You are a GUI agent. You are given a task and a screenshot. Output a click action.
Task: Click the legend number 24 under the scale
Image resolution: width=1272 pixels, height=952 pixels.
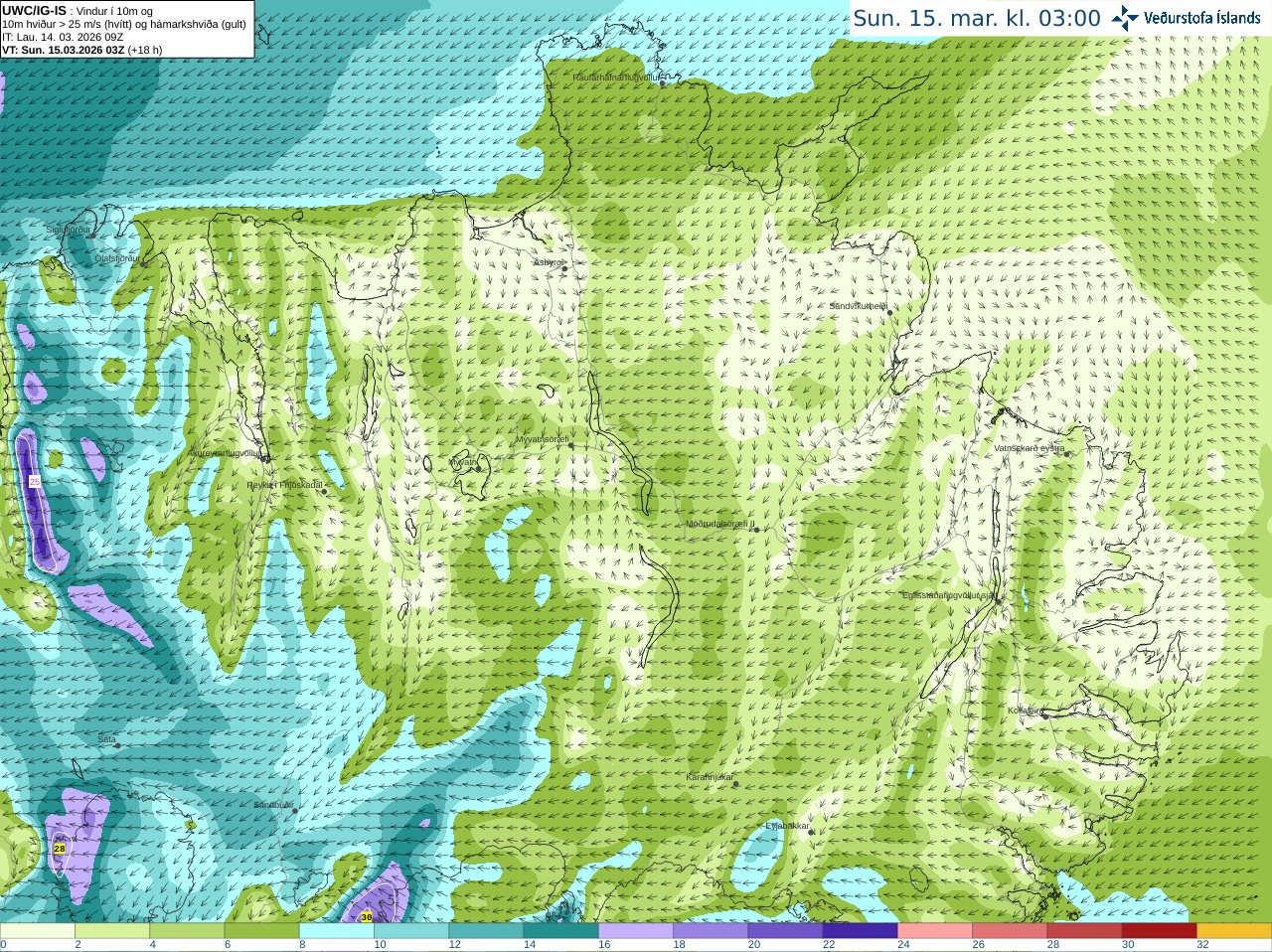pos(903,945)
